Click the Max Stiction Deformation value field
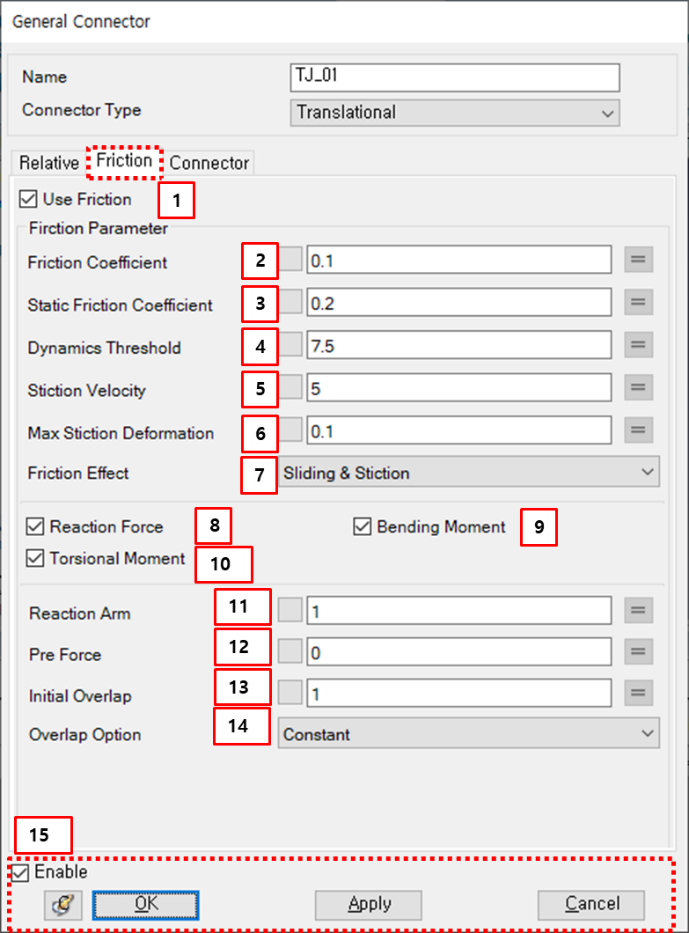 (x=459, y=430)
